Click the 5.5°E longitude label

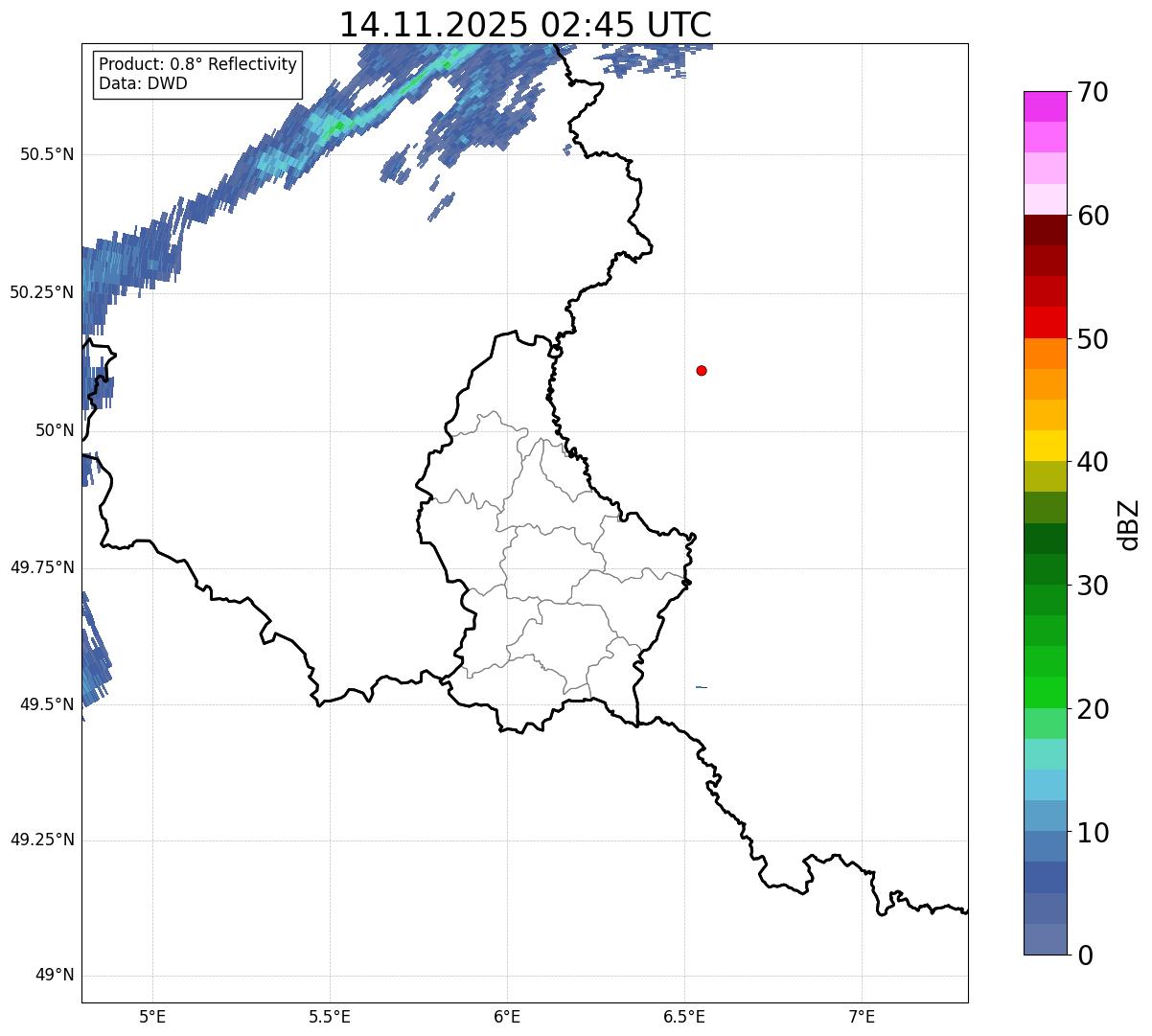pos(330,1017)
